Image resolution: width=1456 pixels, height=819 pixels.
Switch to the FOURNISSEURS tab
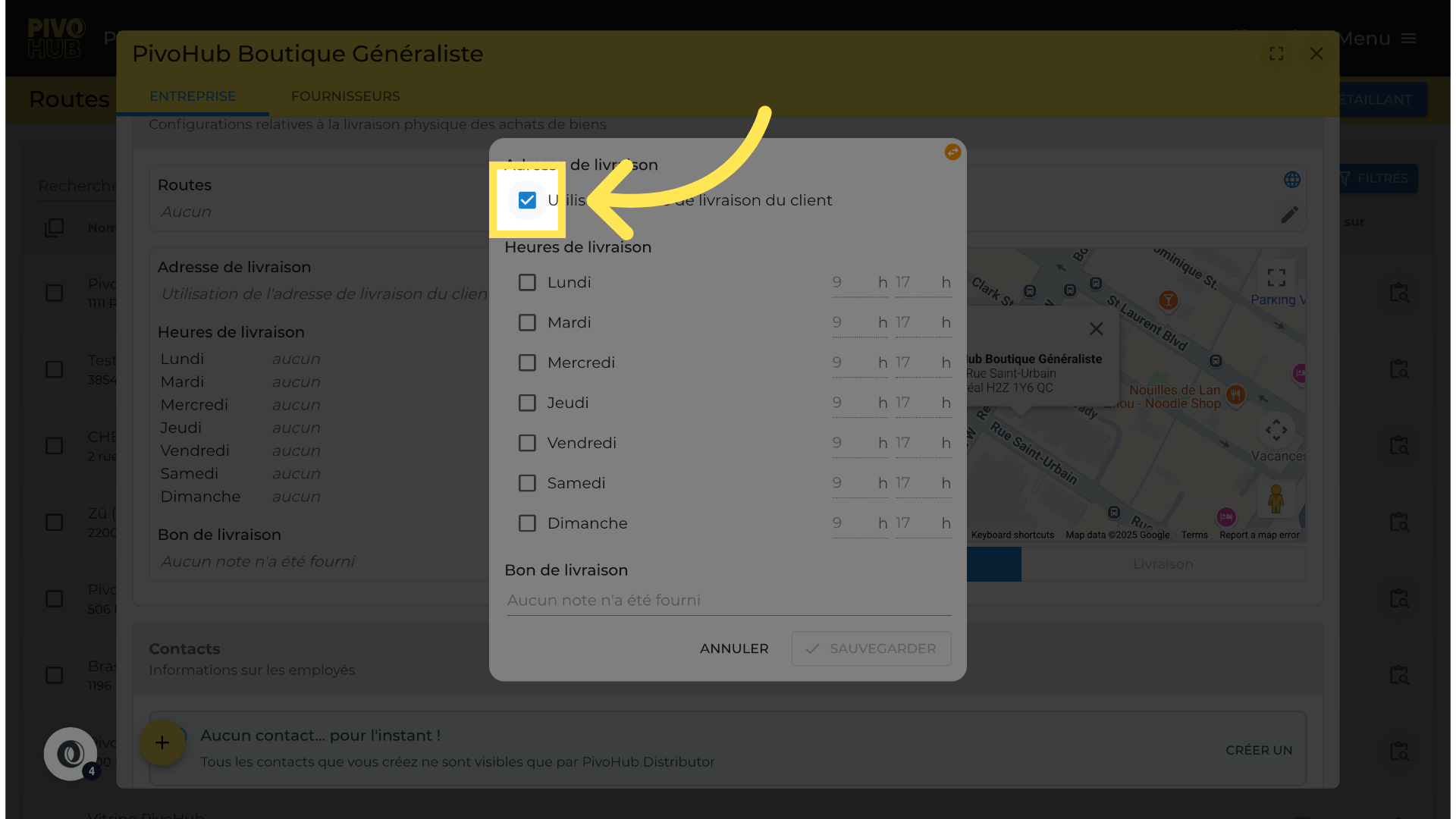[x=345, y=96]
